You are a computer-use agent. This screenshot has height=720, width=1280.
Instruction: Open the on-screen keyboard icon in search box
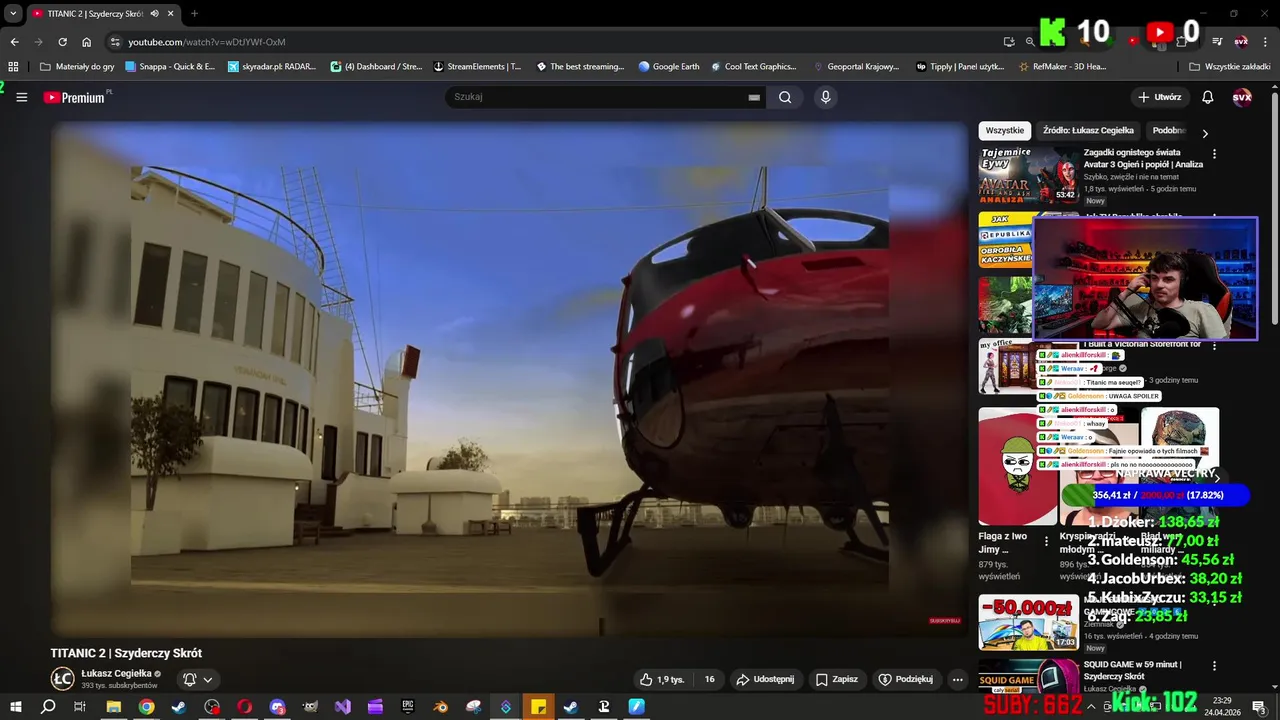coord(754,97)
